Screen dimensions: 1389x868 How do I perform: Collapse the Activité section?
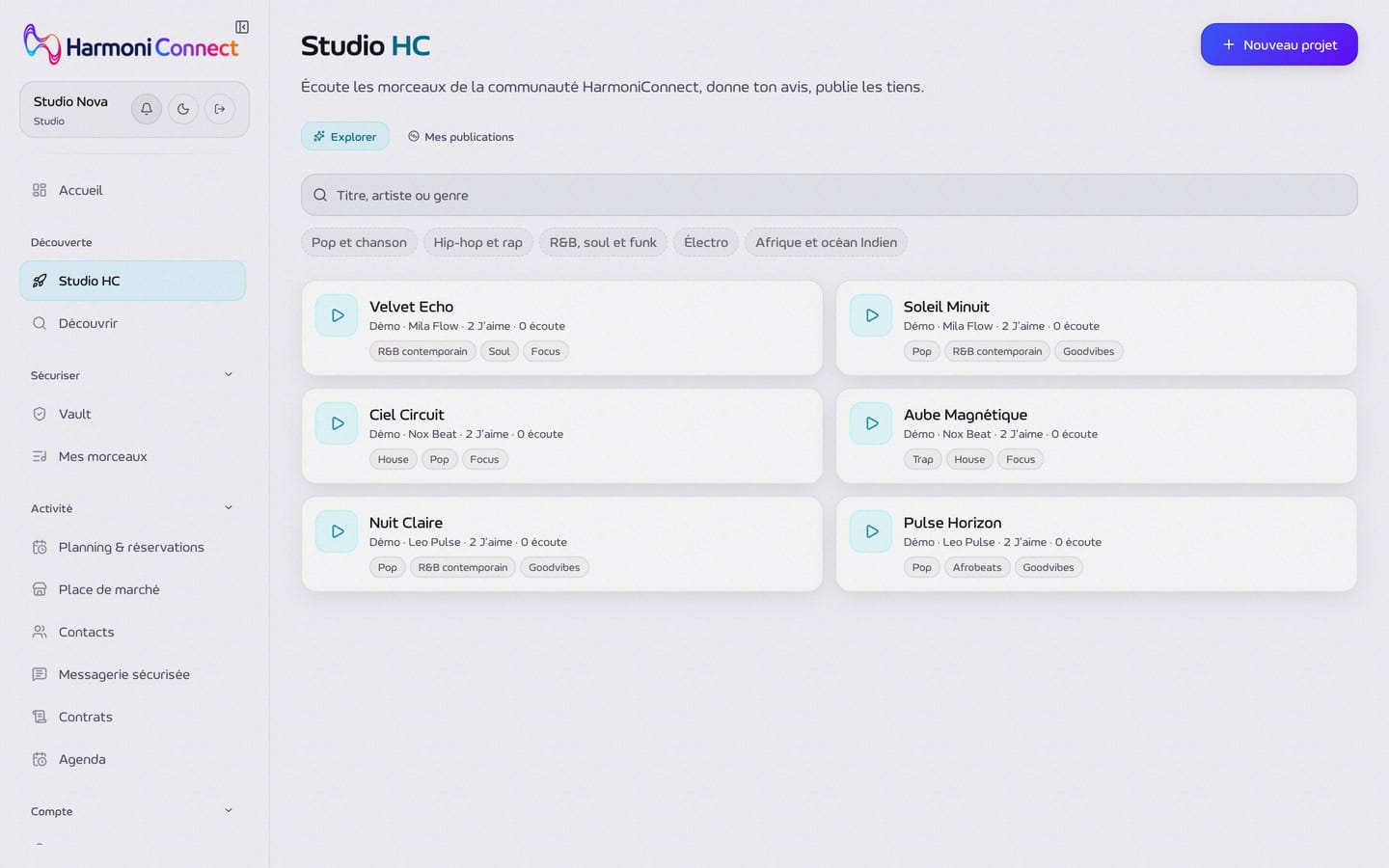pos(229,508)
